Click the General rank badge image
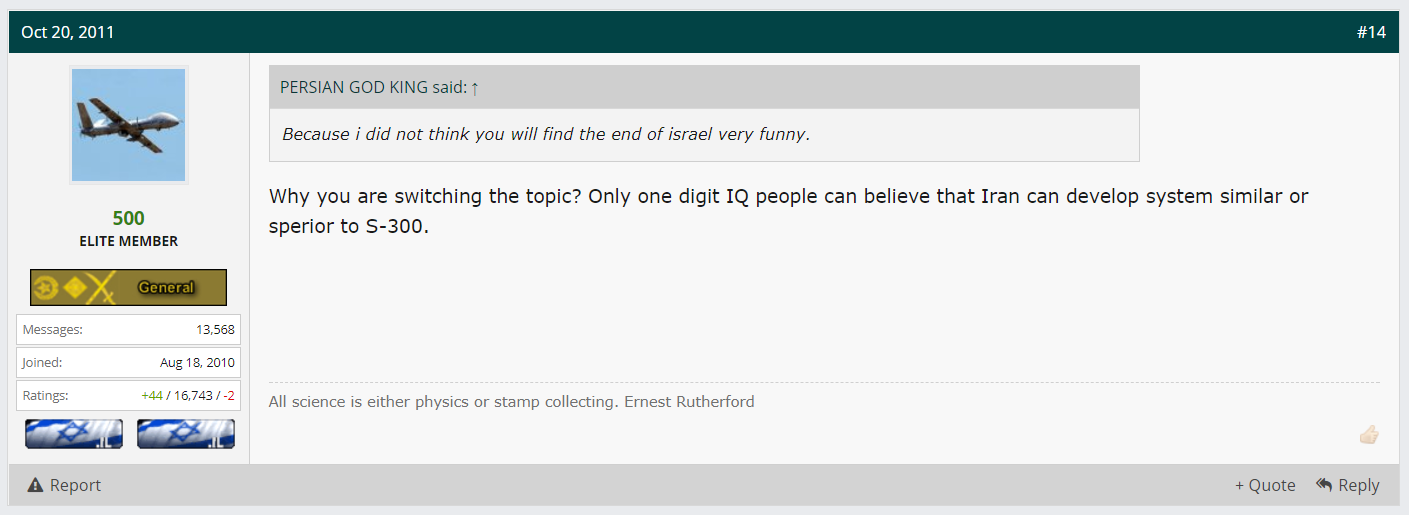Viewport: 1409px width, 515px height. pyautogui.click(x=128, y=287)
